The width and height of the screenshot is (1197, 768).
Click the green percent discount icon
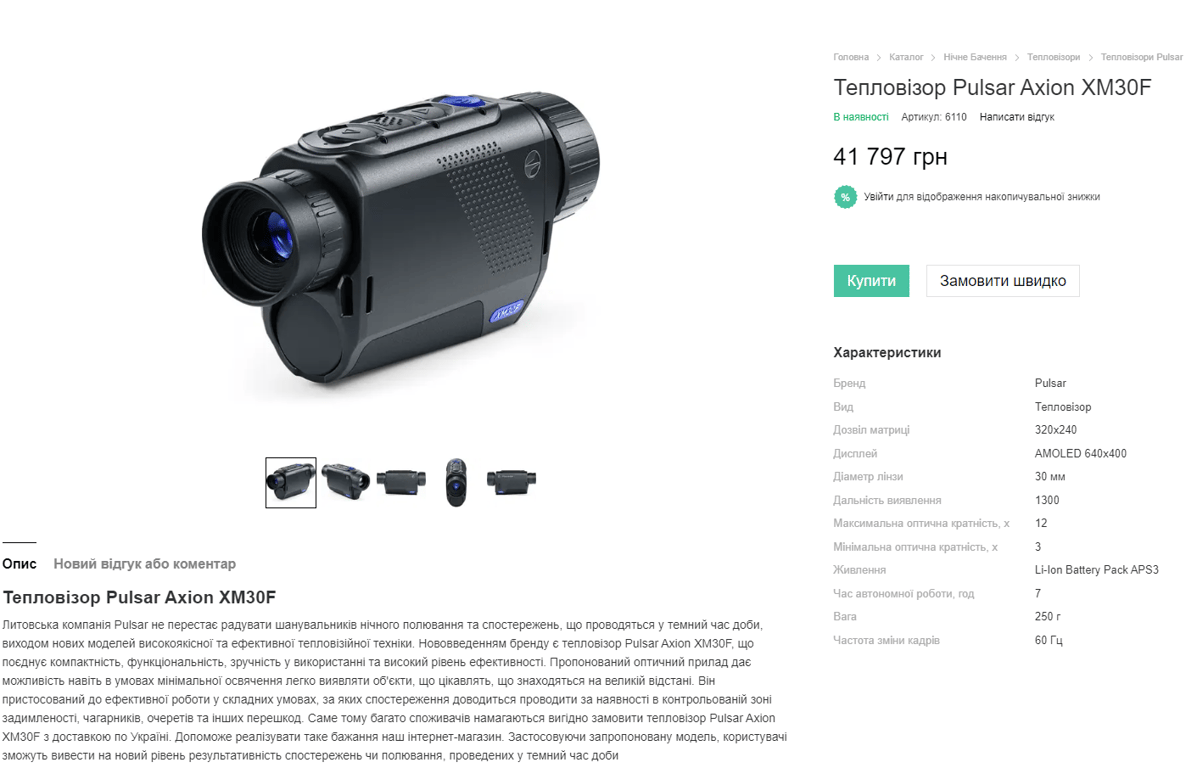coord(845,197)
